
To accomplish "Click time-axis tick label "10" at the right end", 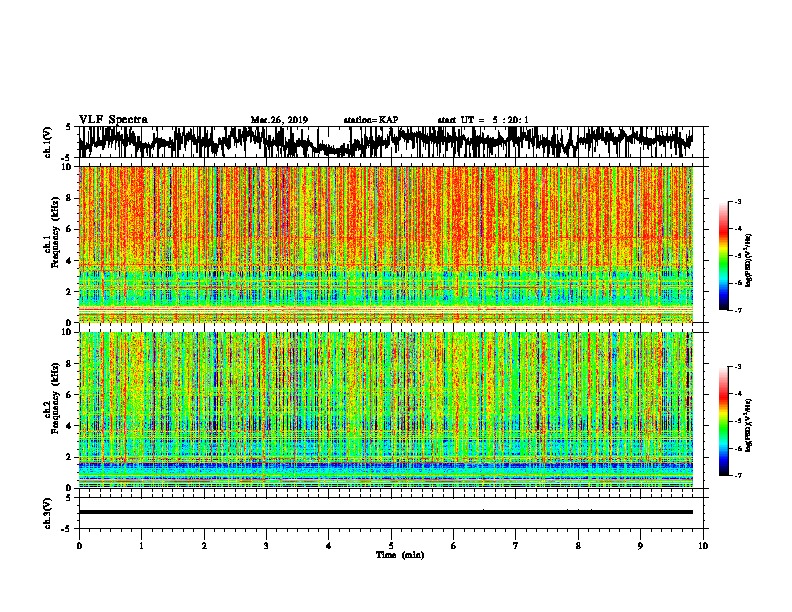I will (x=703, y=546).
